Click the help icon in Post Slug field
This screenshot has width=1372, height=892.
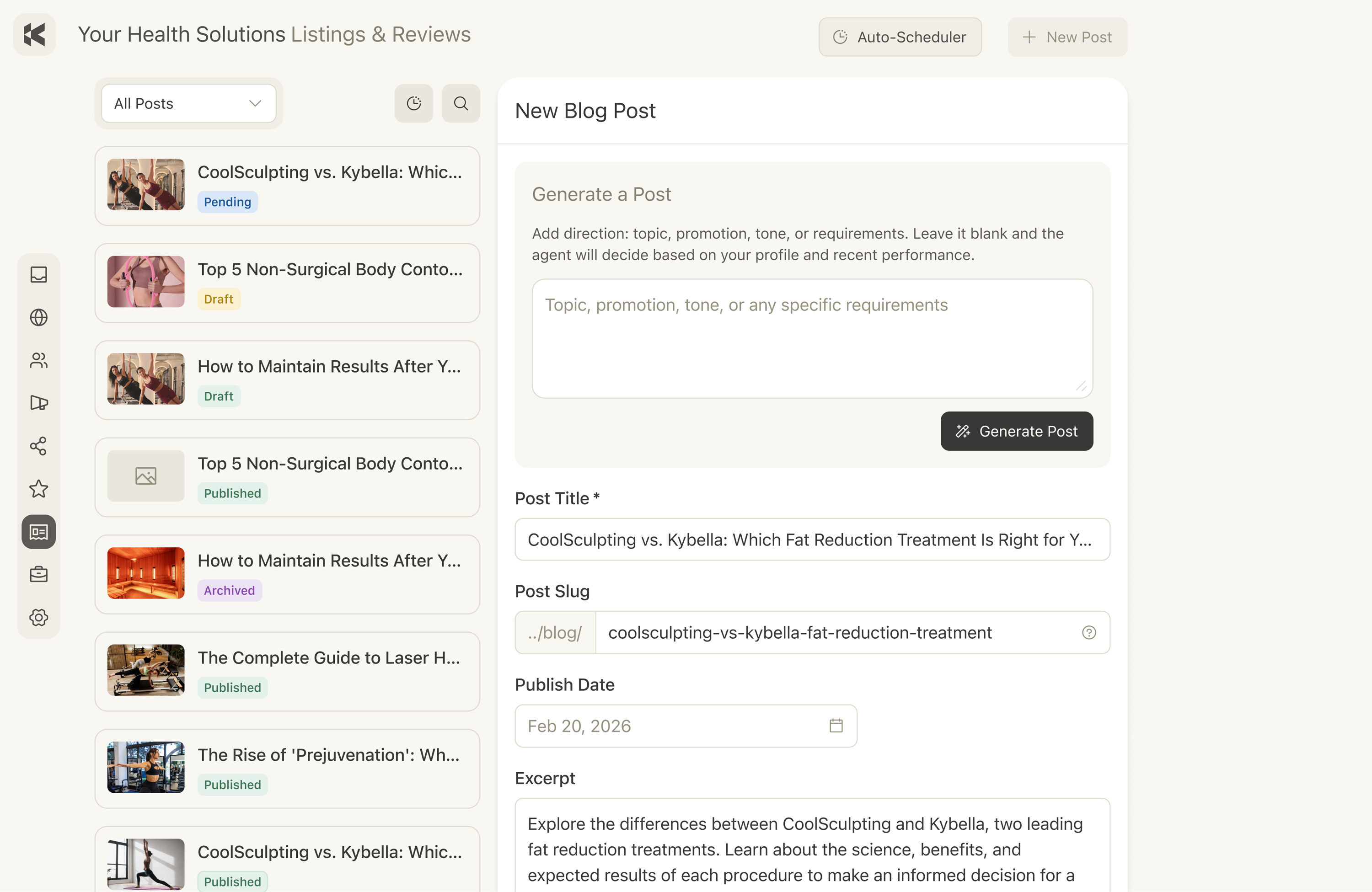[x=1089, y=633]
